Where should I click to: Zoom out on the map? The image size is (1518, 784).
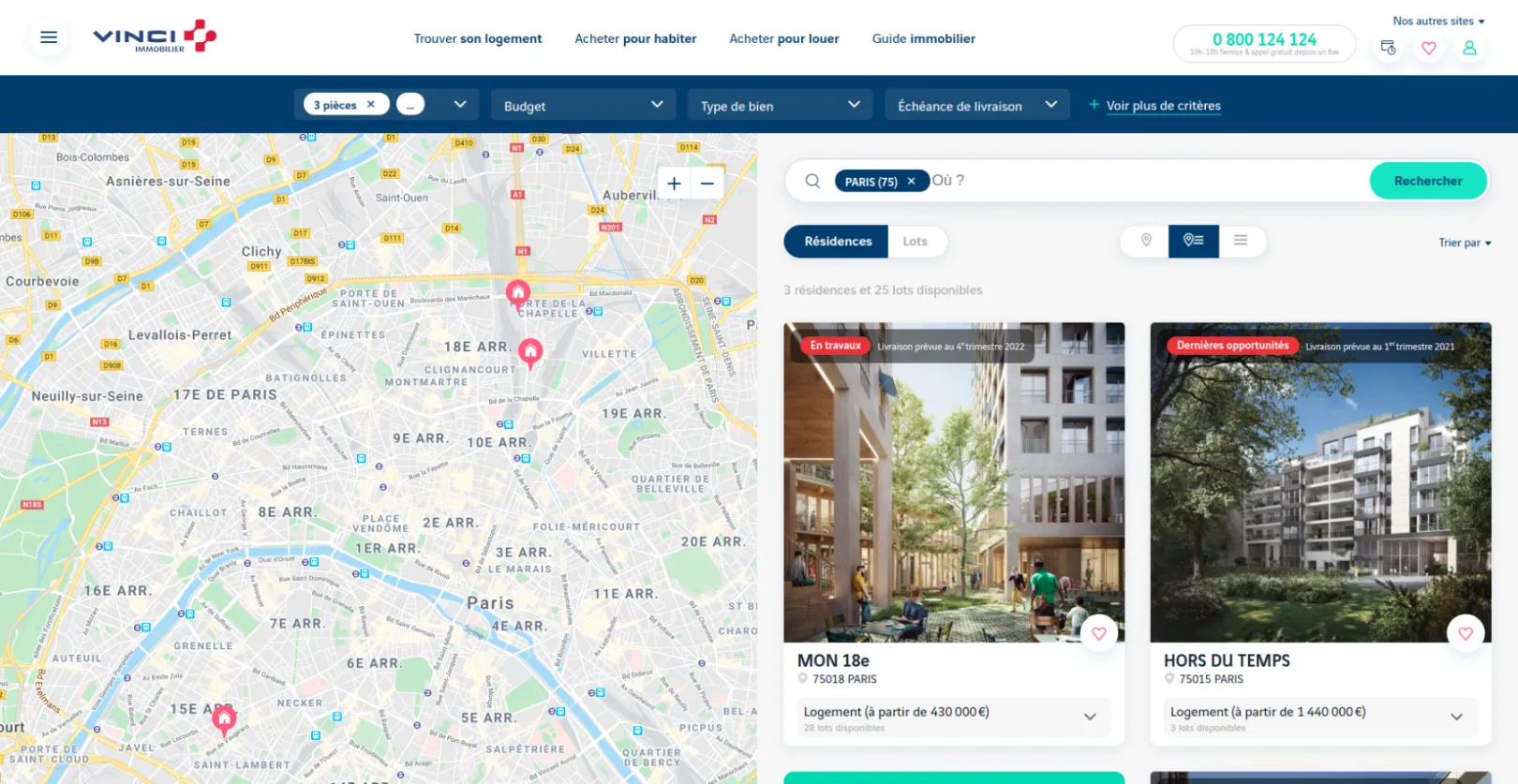pos(707,184)
